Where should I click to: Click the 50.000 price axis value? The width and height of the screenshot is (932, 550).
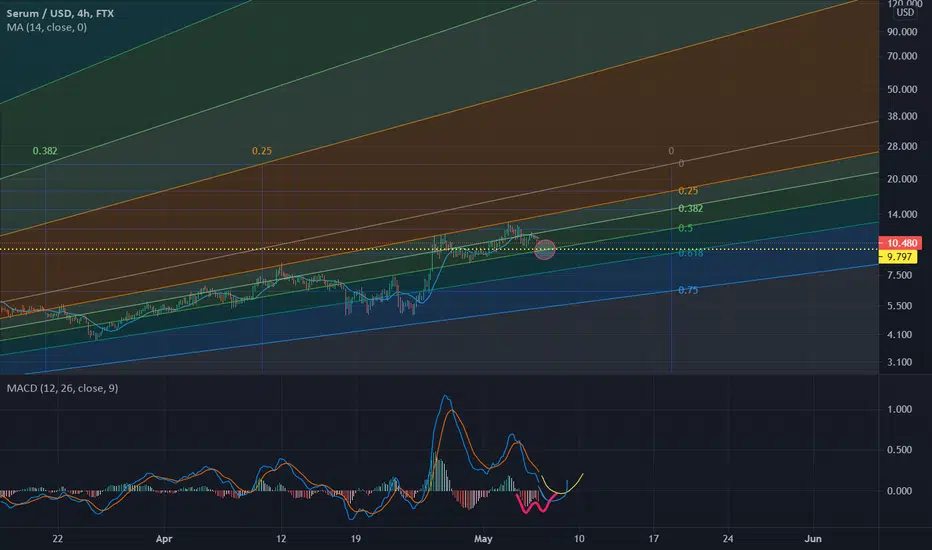click(902, 90)
